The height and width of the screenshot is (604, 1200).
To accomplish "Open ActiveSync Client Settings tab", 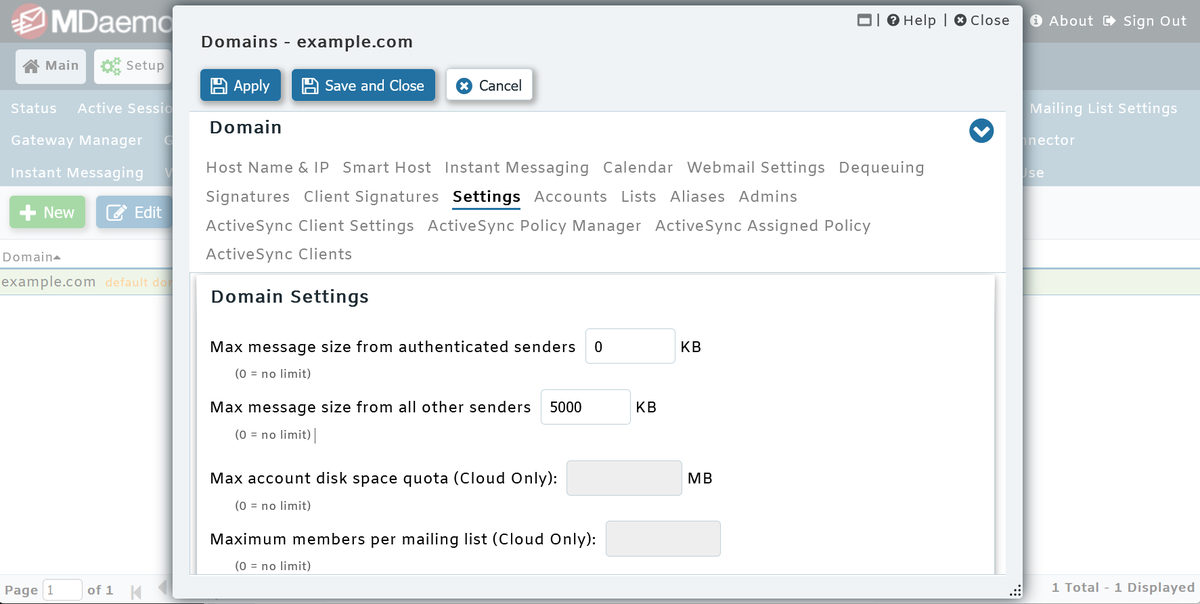I will click(310, 225).
